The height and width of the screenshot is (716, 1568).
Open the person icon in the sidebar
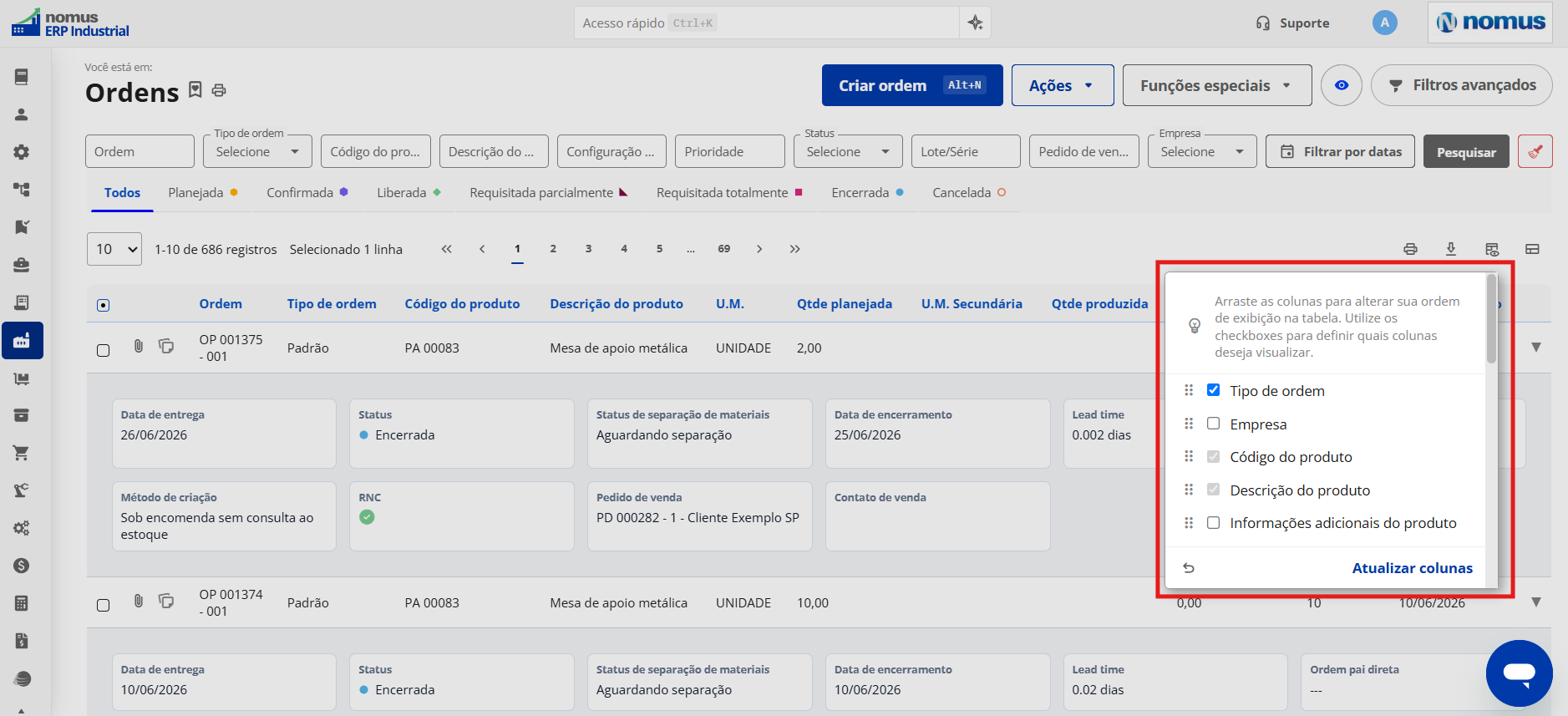(x=22, y=114)
